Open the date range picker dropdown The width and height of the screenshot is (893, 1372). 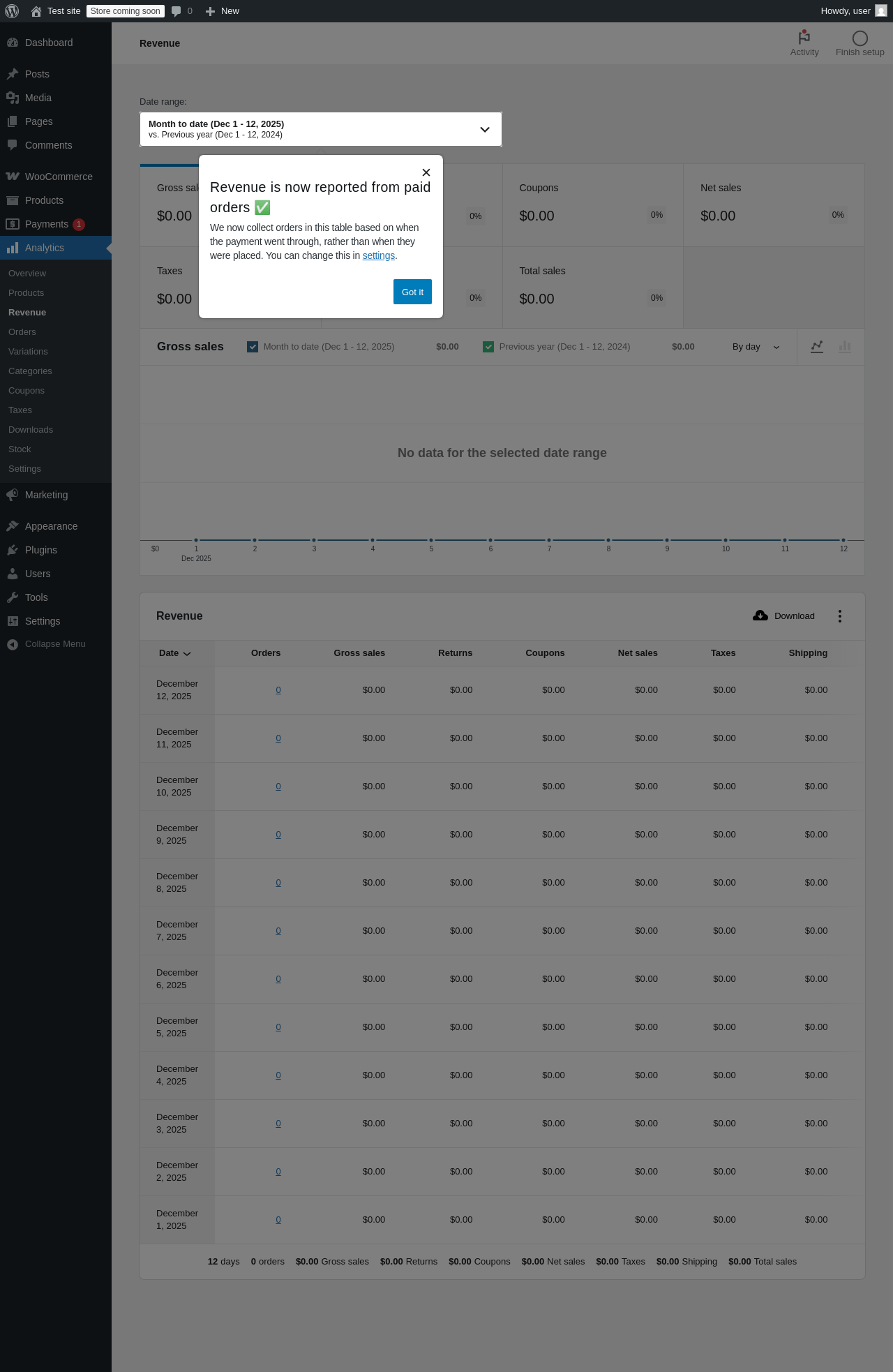(x=321, y=129)
